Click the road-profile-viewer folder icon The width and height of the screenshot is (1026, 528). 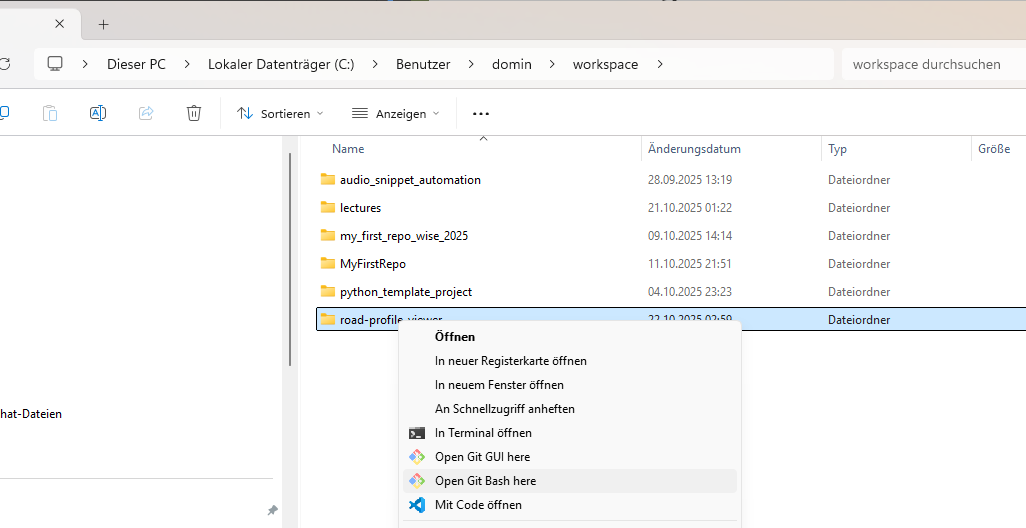328,319
